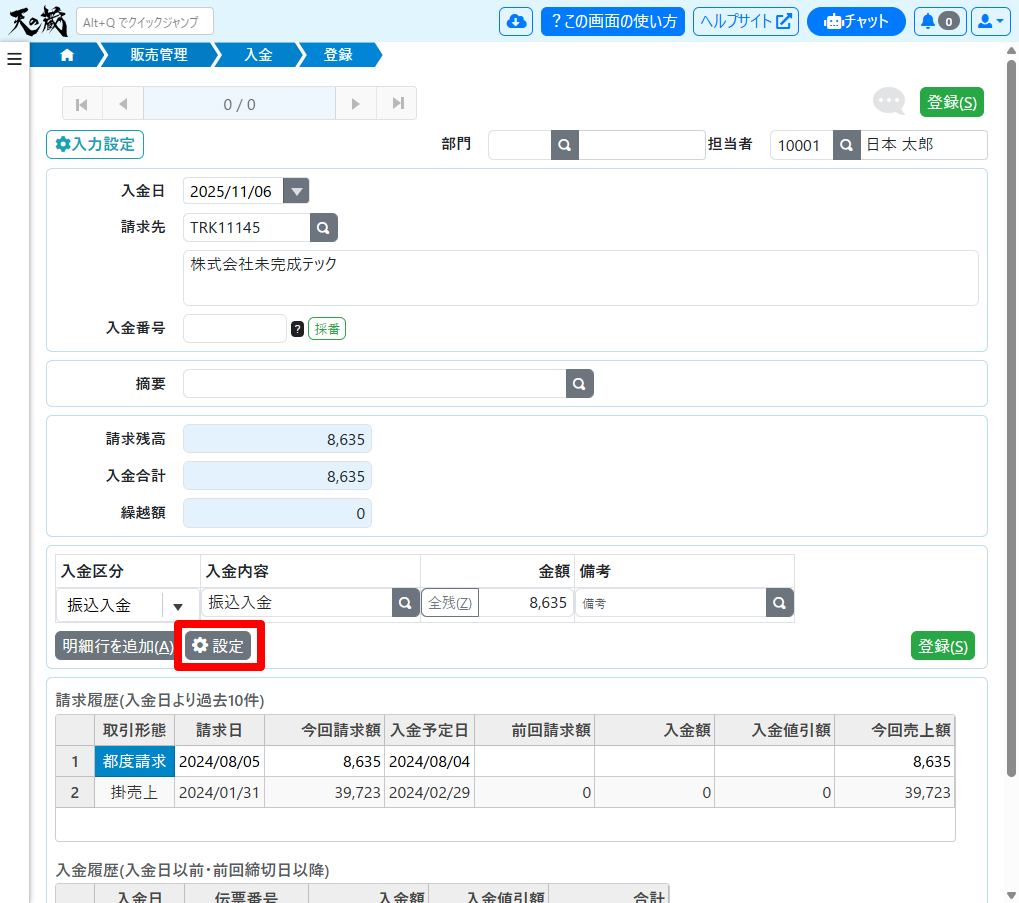This screenshot has height=903, width=1019.
Task: Go to the home breadcrumb icon
Action: coord(67,55)
